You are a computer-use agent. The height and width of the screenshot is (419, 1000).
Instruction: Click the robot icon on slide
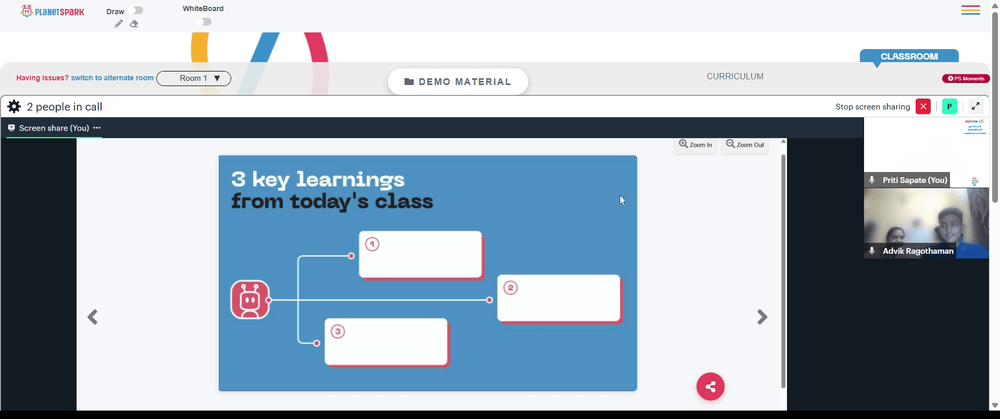pos(250,300)
